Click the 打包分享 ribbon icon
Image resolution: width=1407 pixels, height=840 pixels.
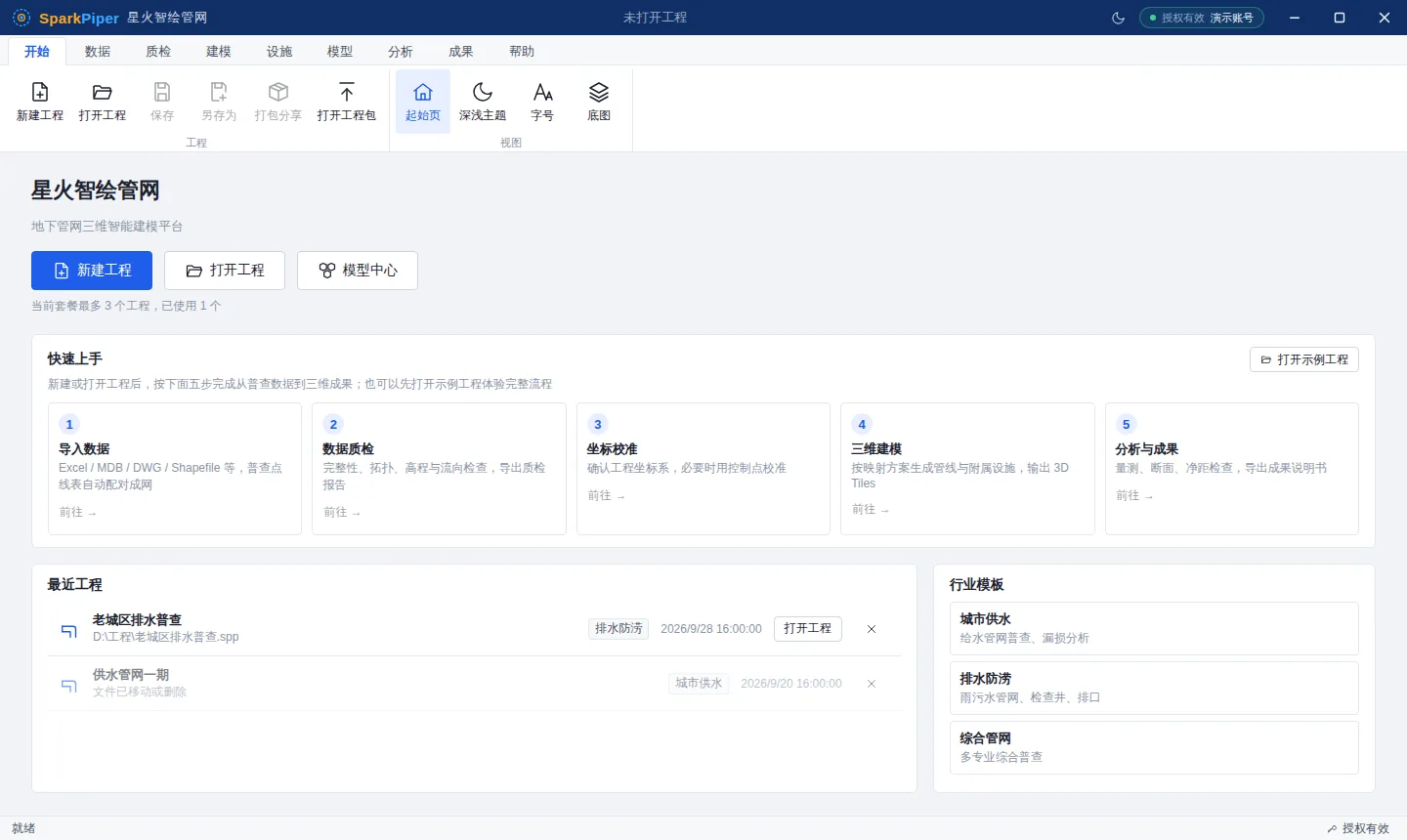(278, 92)
